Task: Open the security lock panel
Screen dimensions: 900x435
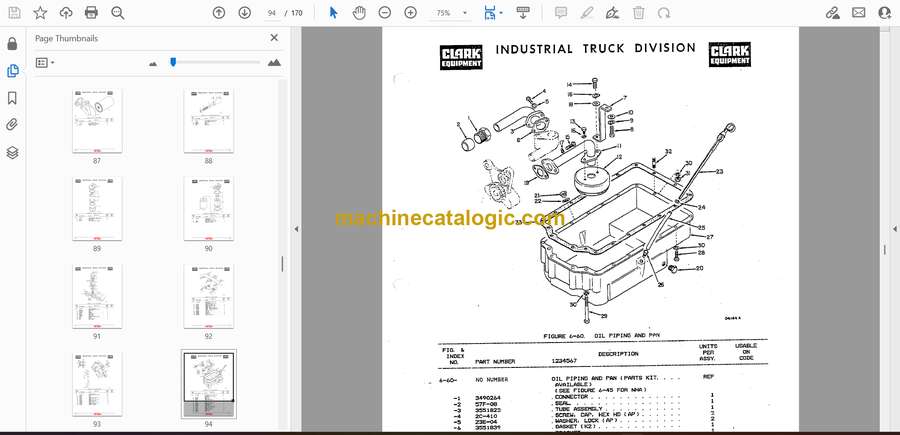Action: (x=12, y=44)
